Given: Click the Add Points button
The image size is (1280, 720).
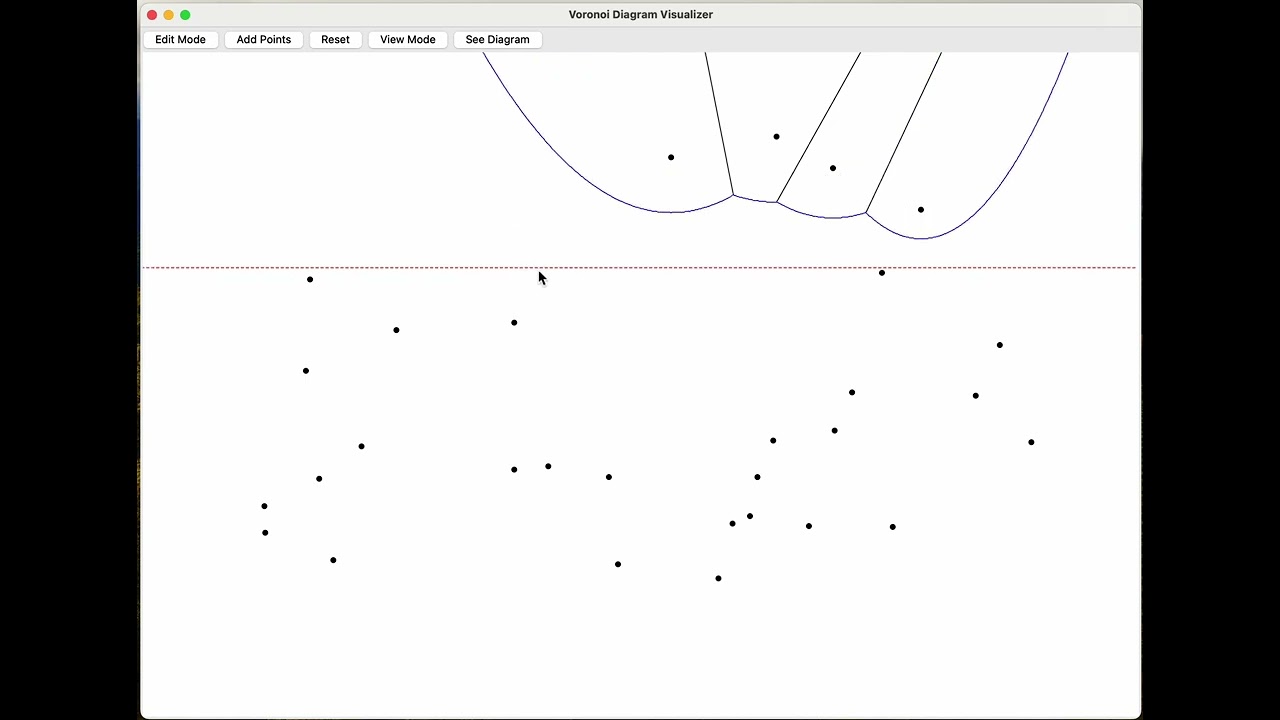Looking at the screenshot, I should click(x=263, y=39).
